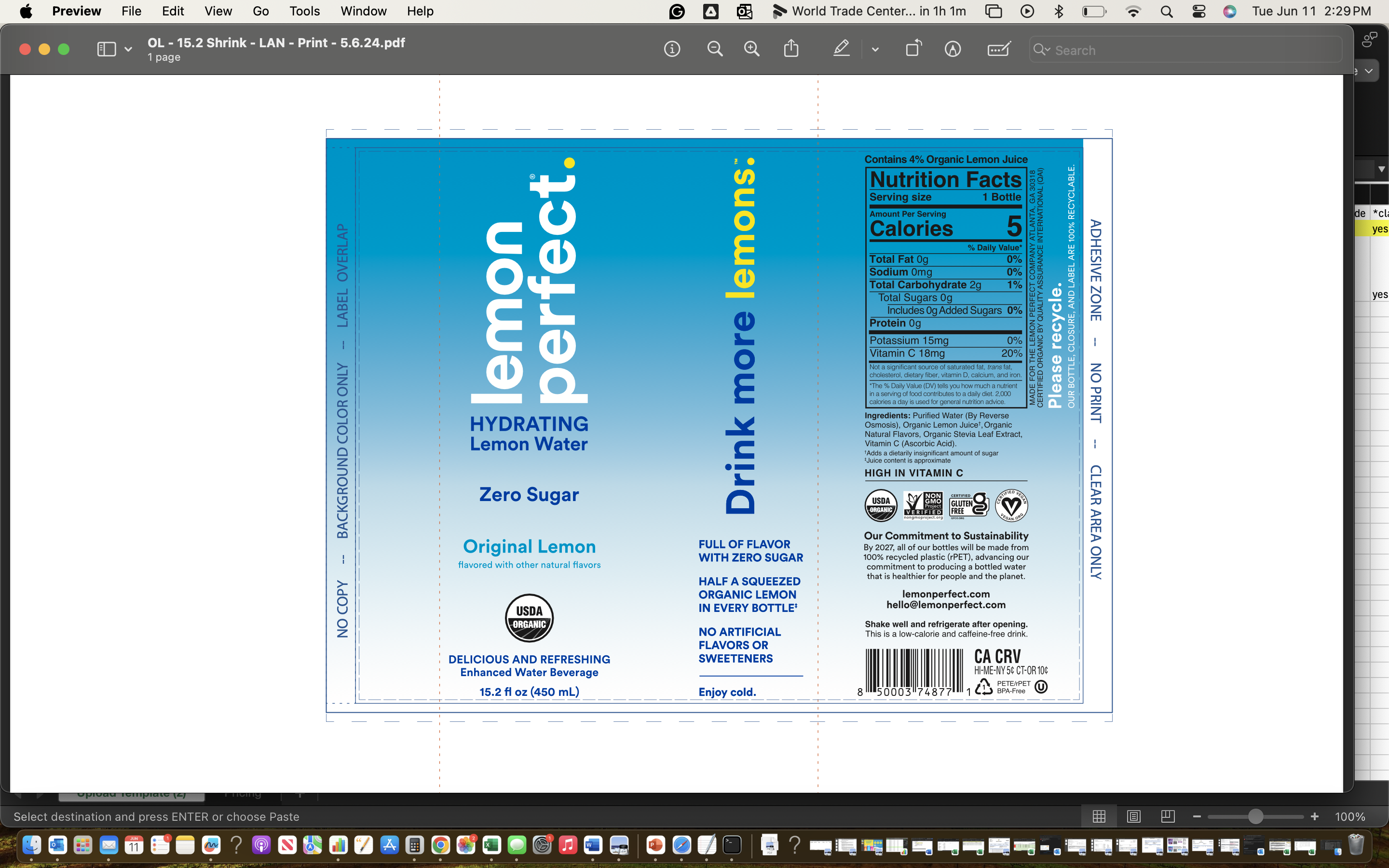Open the File menu
Image resolution: width=1389 pixels, height=868 pixels.
click(132, 12)
